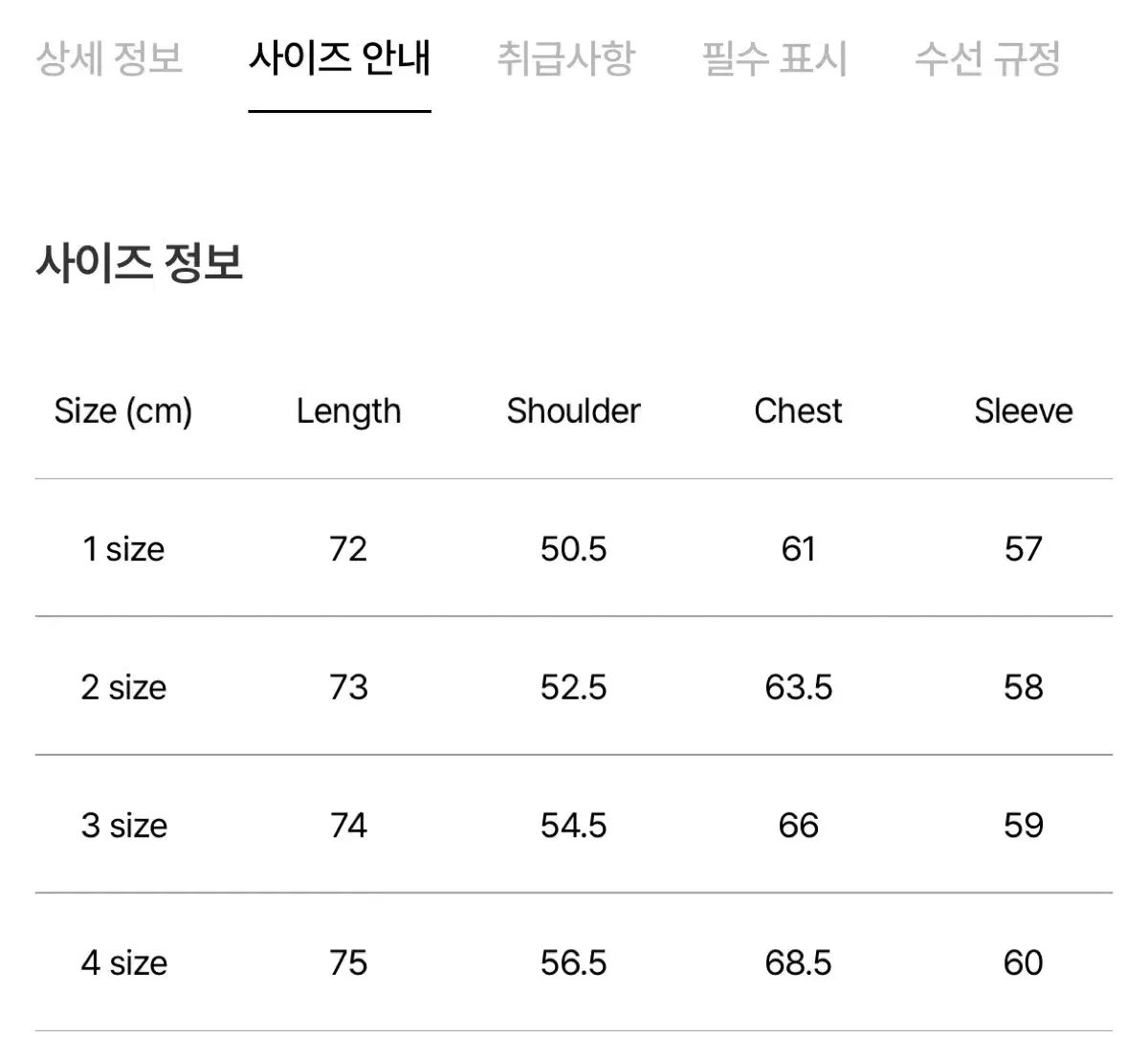Screen dimensions: 1148x1038
Task: Open the 상세 정보 tab
Action: [109, 58]
